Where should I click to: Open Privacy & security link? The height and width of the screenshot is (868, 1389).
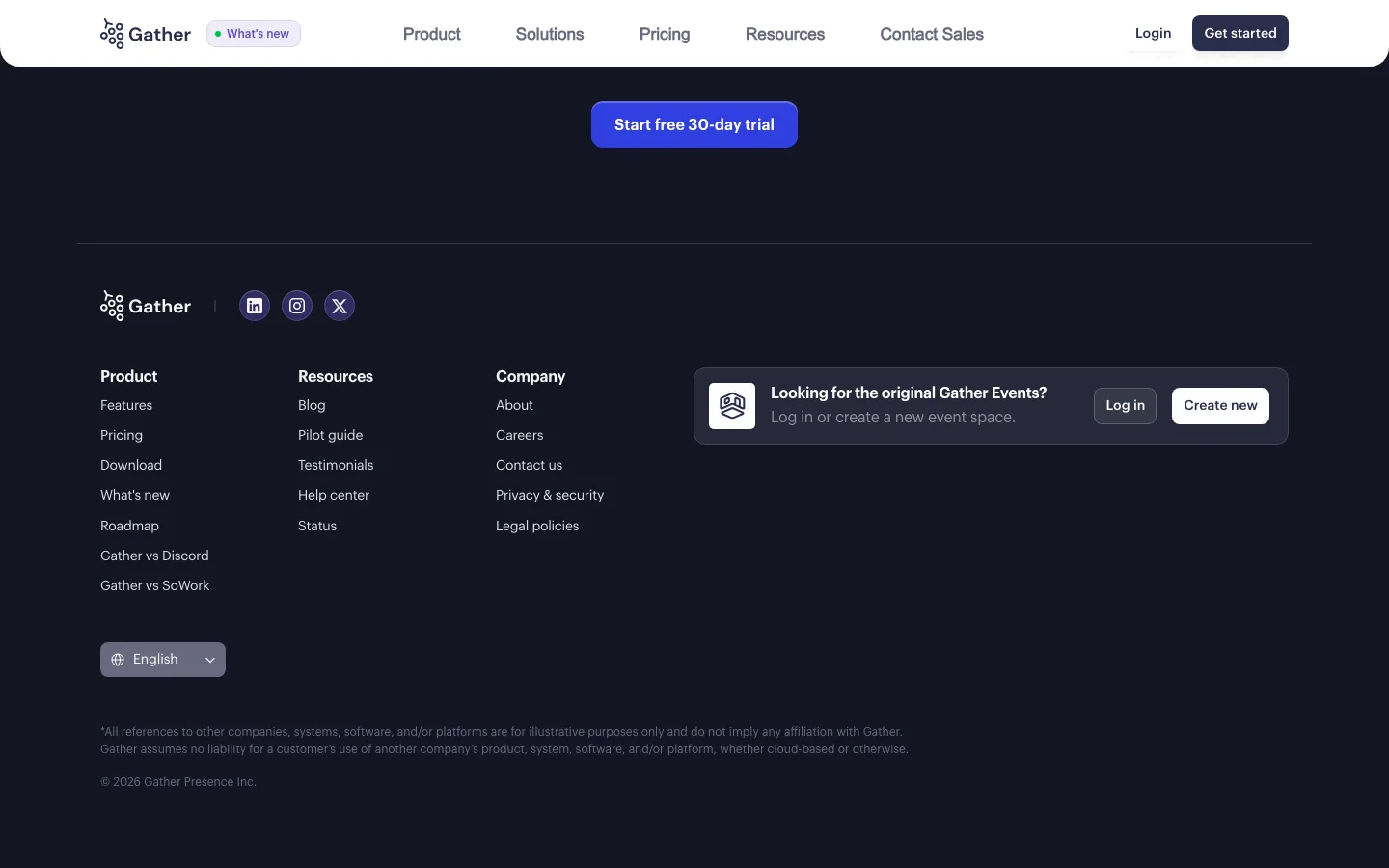pos(550,495)
